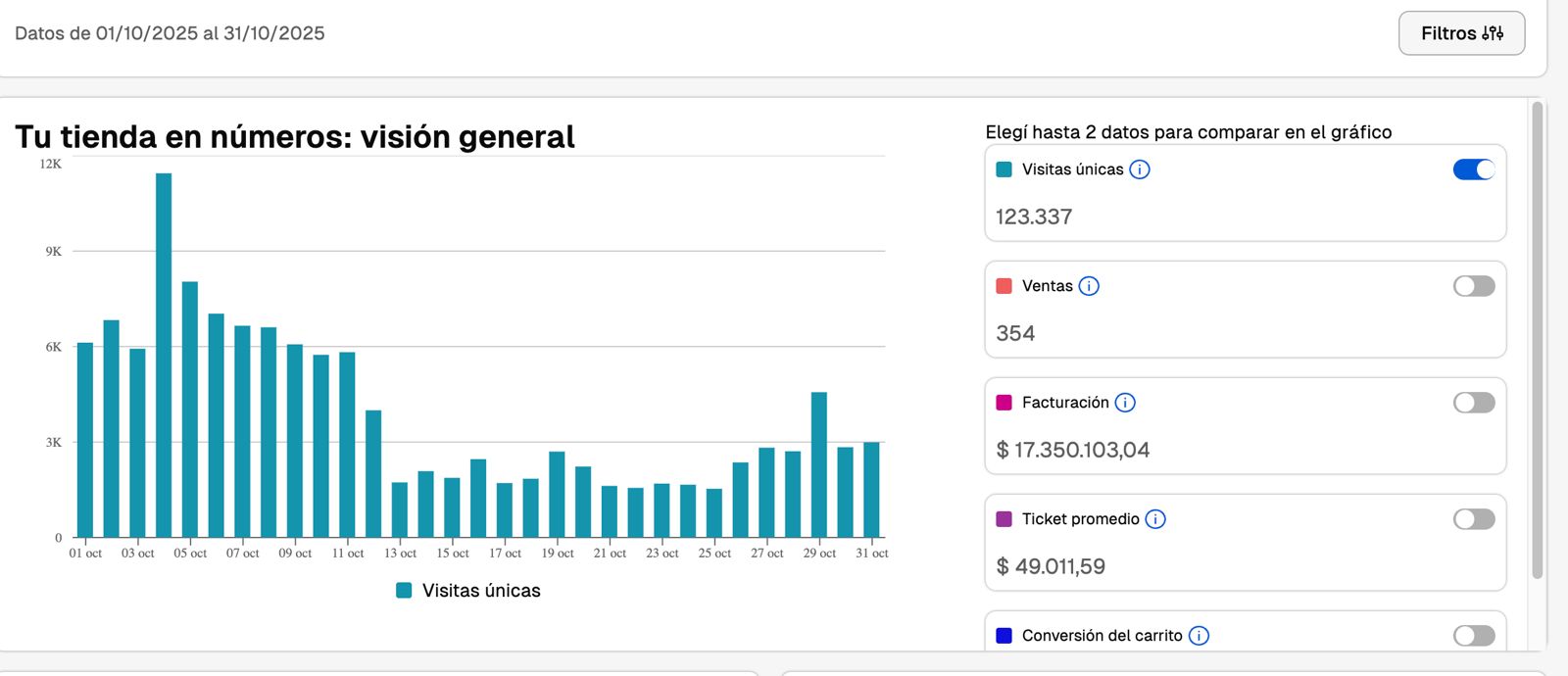Click the red Ventas color swatch
Screen dimensions: 1568x676
click(1004, 286)
